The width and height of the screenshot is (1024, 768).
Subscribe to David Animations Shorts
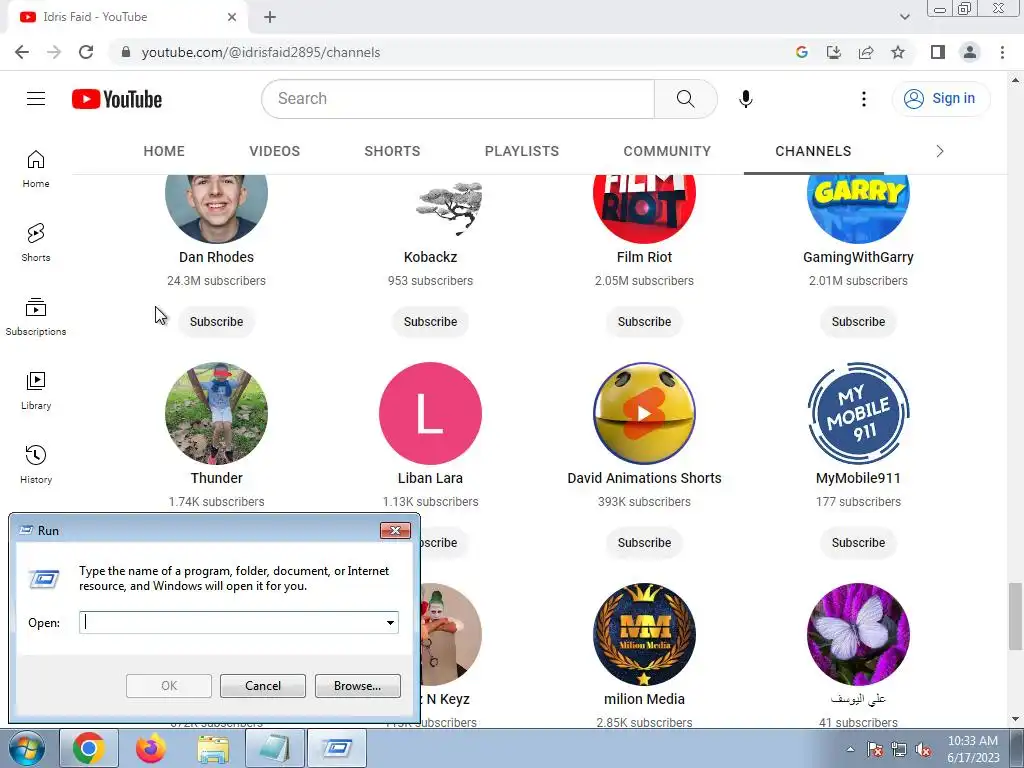click(x=645, y=543)
